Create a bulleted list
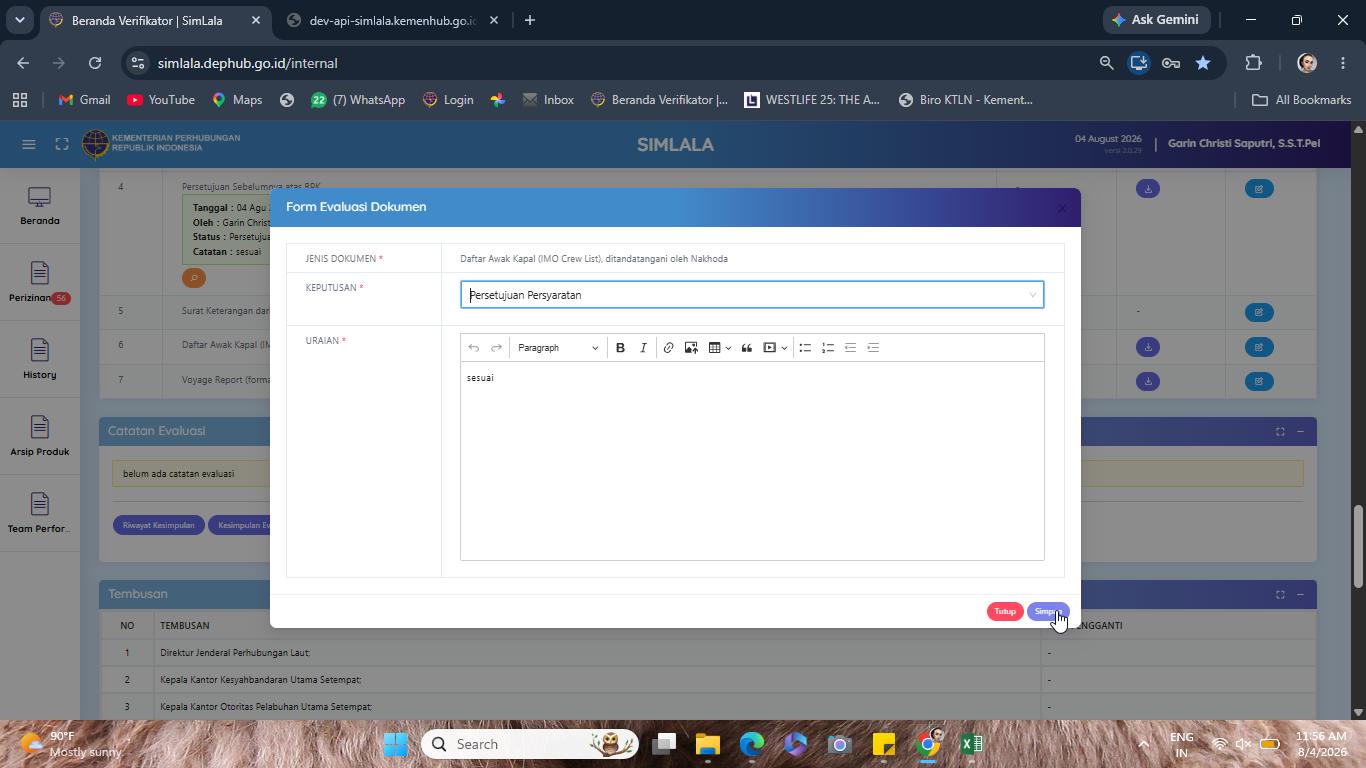This screenshot has height=768, width=1366. (805, 348)
